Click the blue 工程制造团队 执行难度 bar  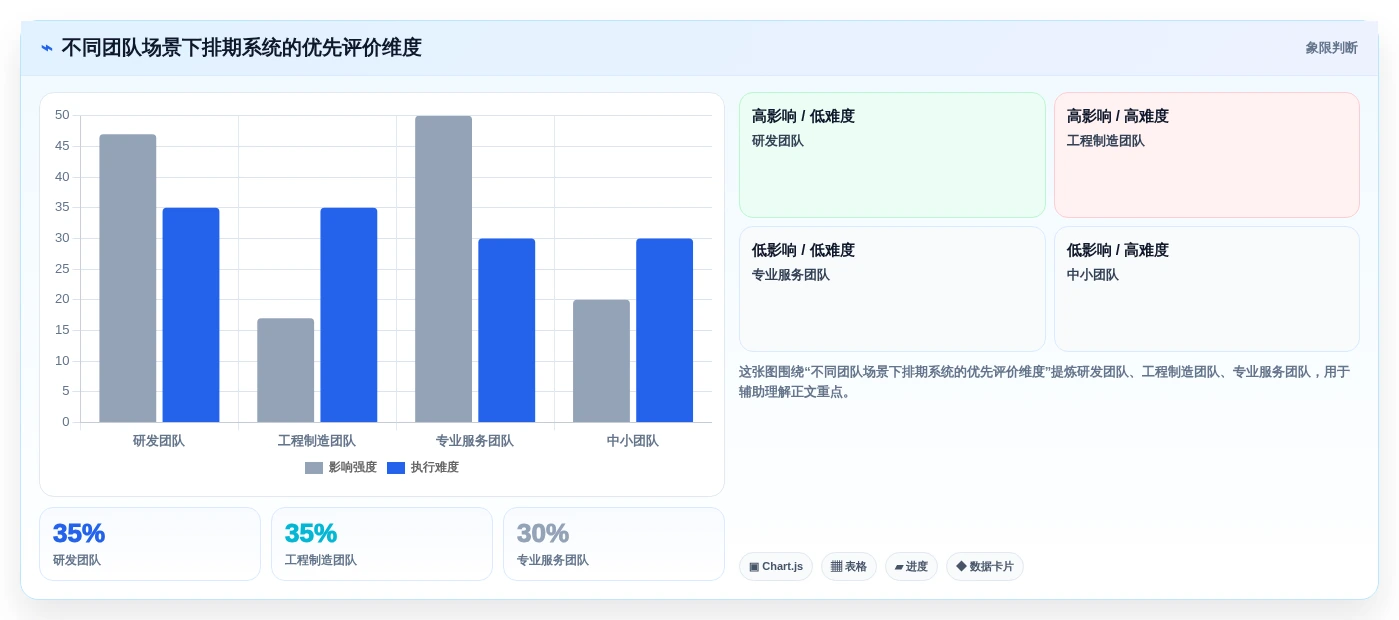pyautogui.click(x=349, y=315)
